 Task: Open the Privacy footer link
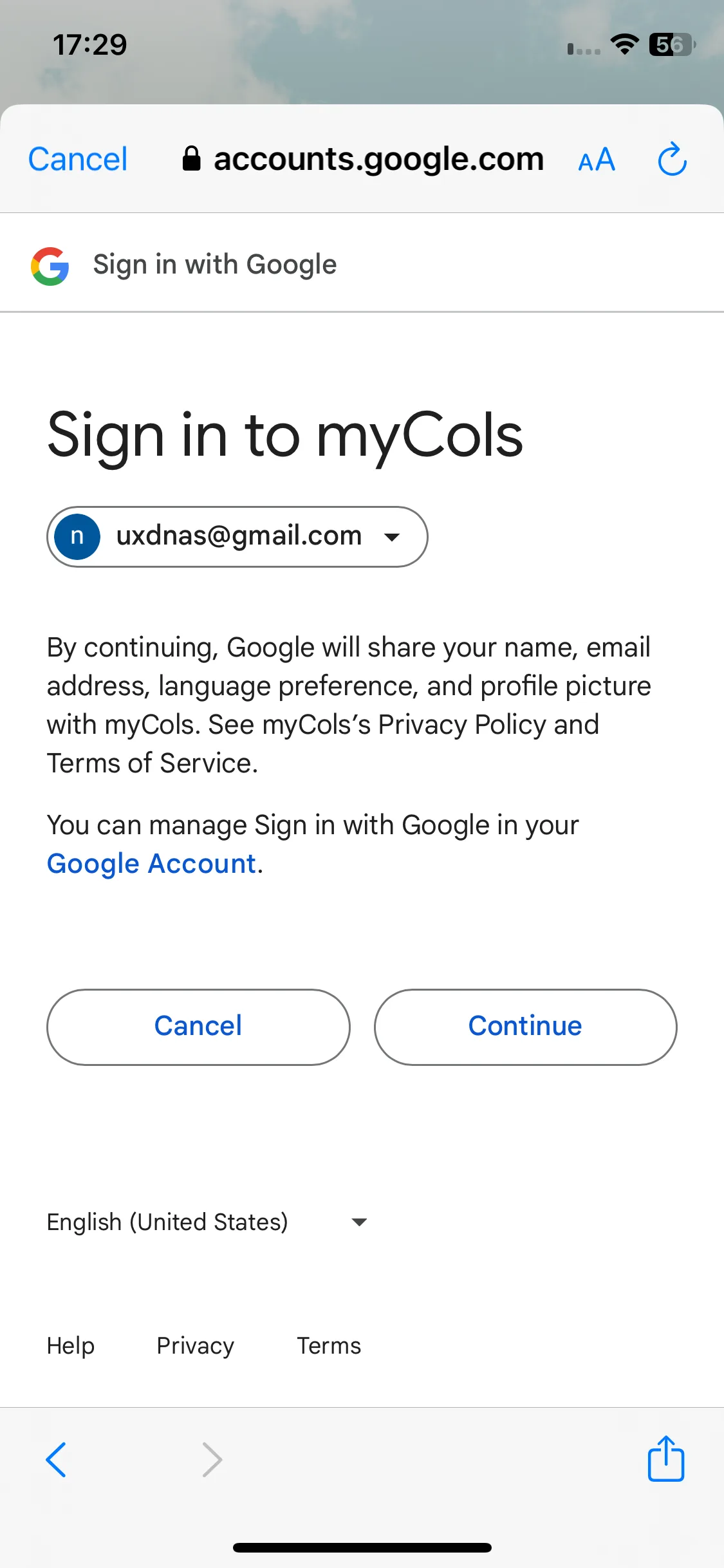(196, 1346)
